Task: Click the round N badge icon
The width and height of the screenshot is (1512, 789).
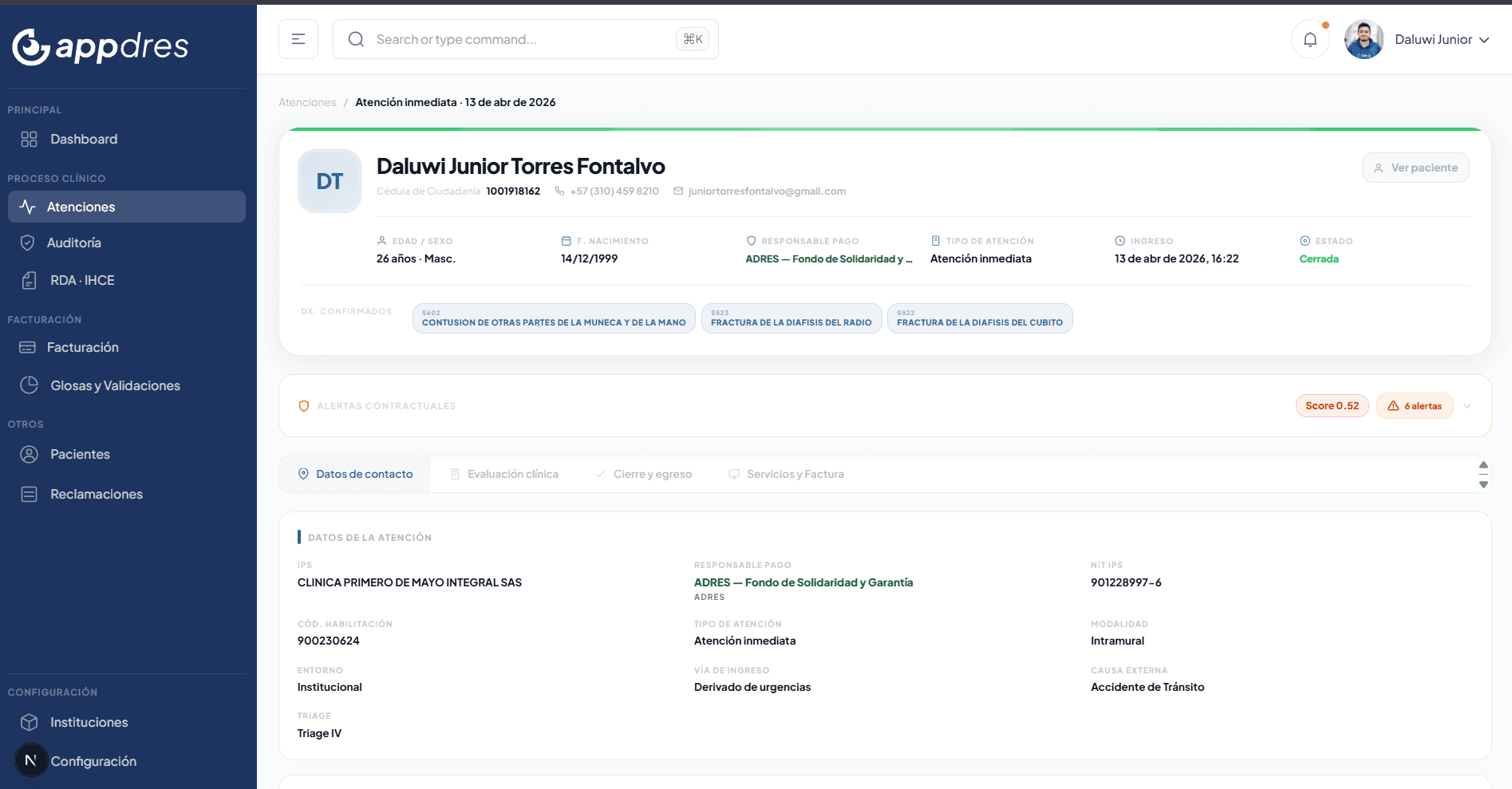Action: click(x=31, y=760)
